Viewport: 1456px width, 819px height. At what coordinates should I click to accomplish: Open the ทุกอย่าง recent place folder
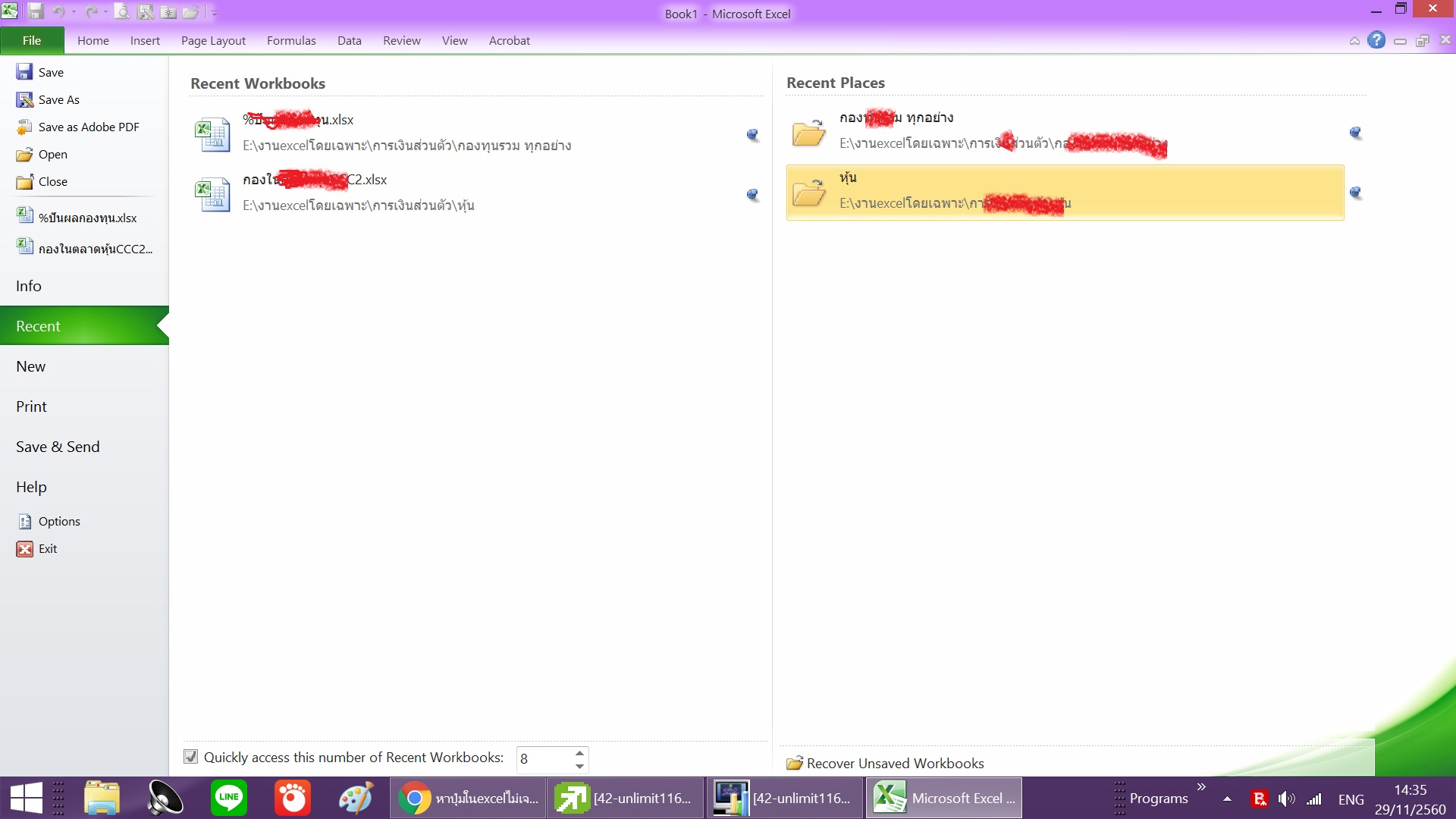1065,132
